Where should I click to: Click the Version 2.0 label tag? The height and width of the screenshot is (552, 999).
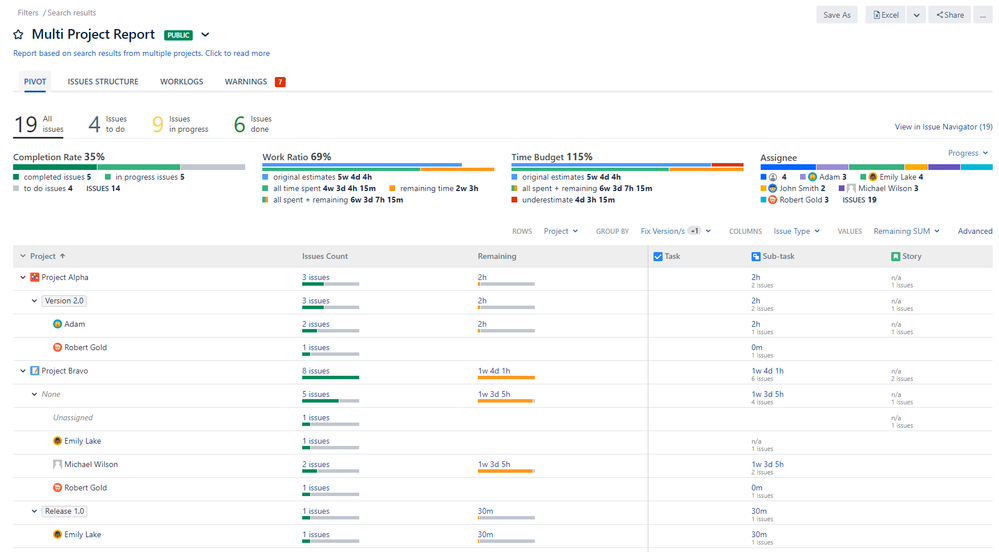[64, 301]
